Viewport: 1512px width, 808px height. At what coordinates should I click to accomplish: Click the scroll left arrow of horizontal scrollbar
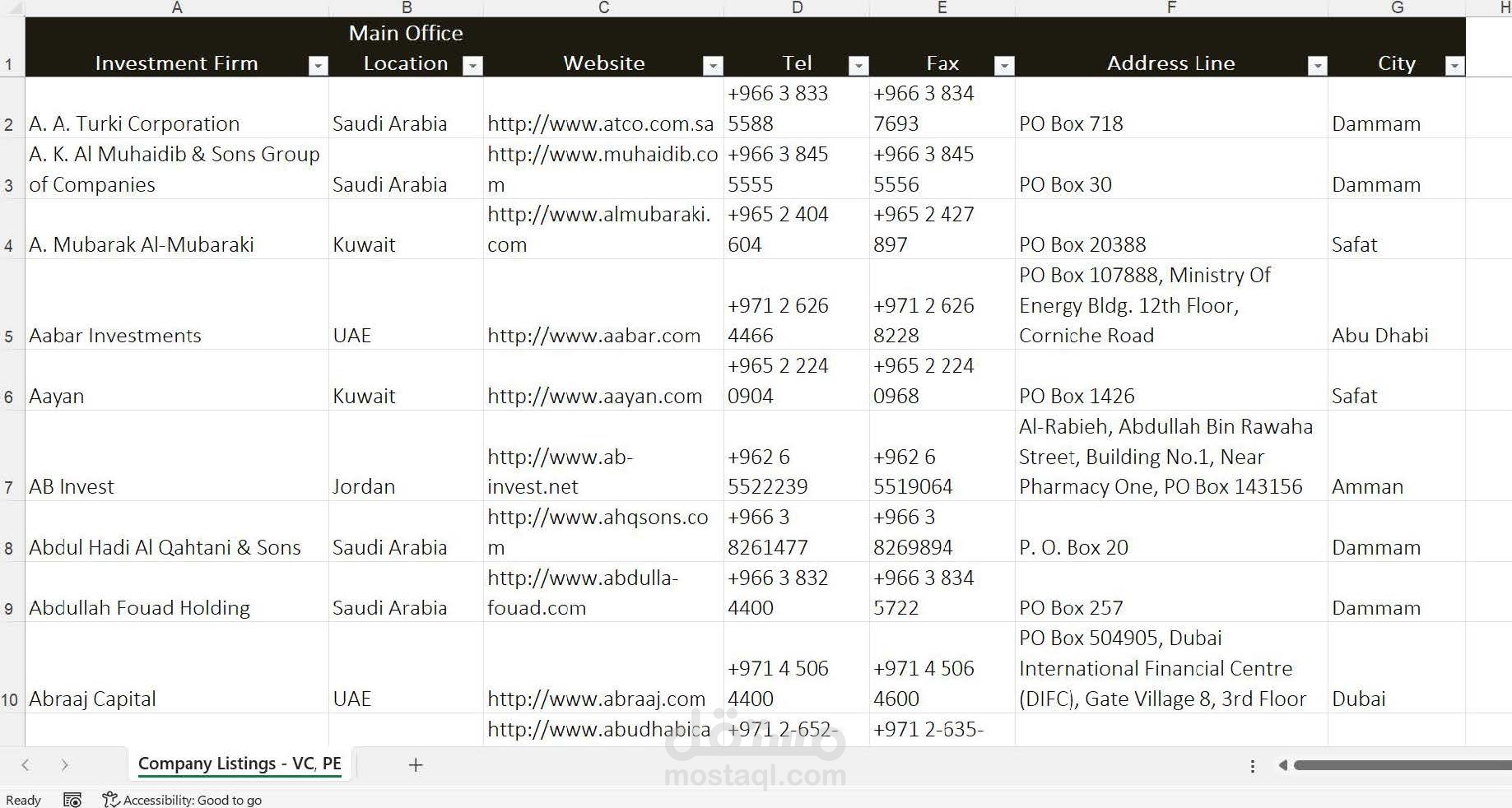tap(1282, 765)
